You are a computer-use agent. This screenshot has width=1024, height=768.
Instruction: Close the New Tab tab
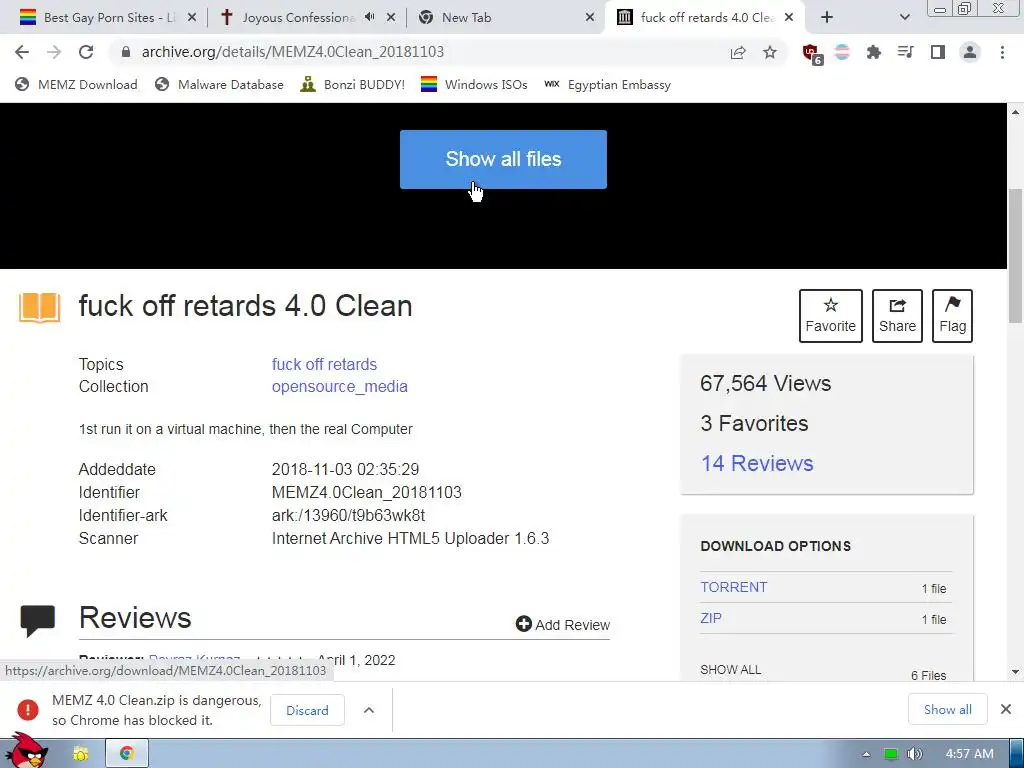[x=590, y=18]
